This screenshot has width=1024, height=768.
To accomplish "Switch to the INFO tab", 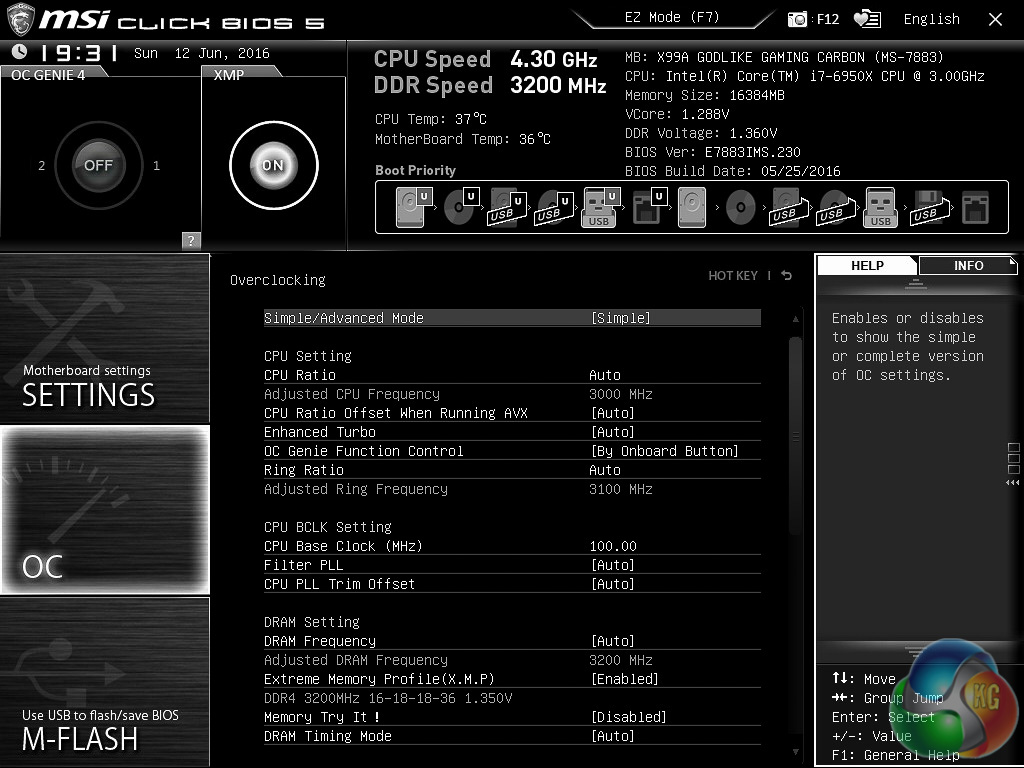I will pos(967,265).
